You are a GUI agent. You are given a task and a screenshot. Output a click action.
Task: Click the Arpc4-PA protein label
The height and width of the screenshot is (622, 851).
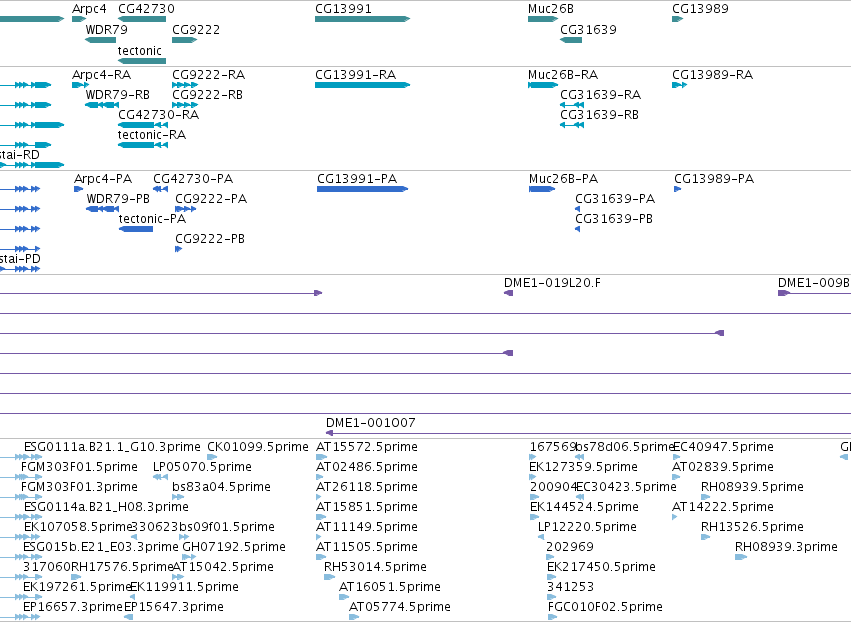click(103, 179)
